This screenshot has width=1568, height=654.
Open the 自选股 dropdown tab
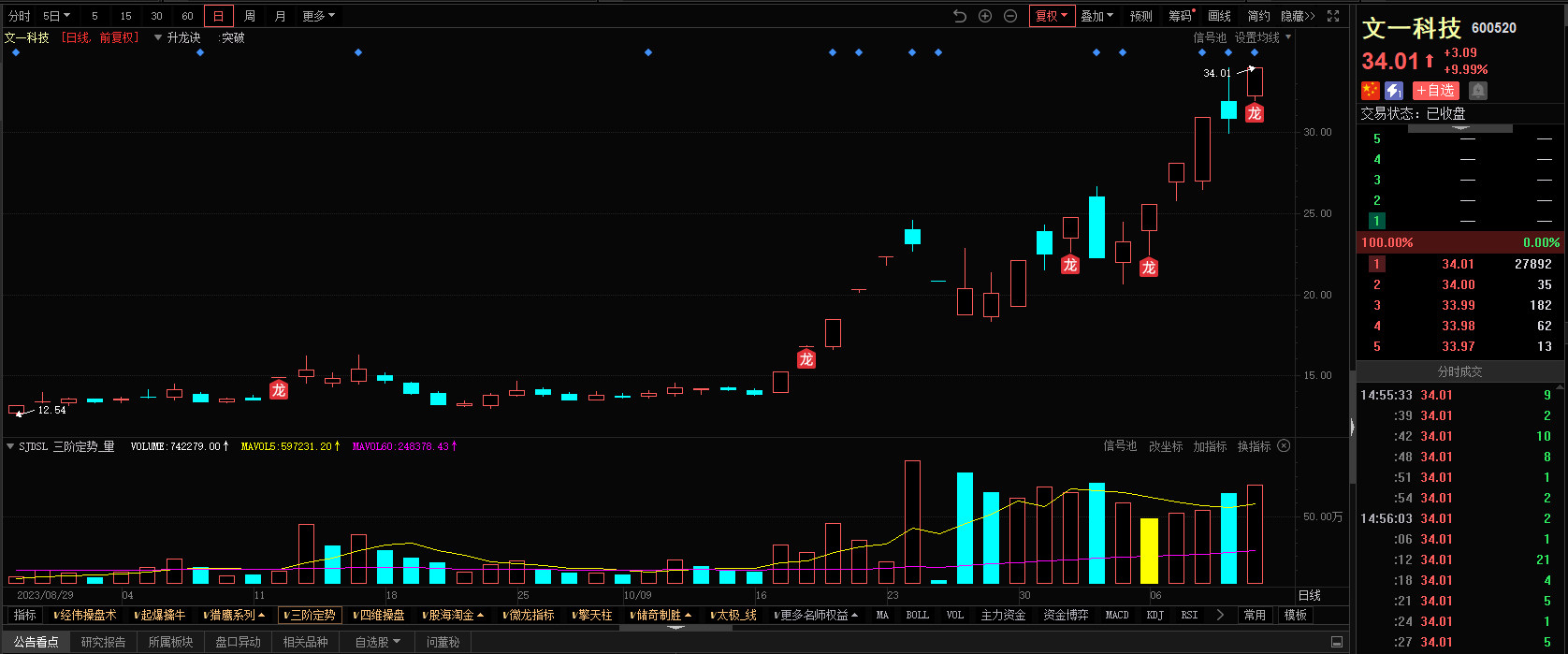pos(378,642)
